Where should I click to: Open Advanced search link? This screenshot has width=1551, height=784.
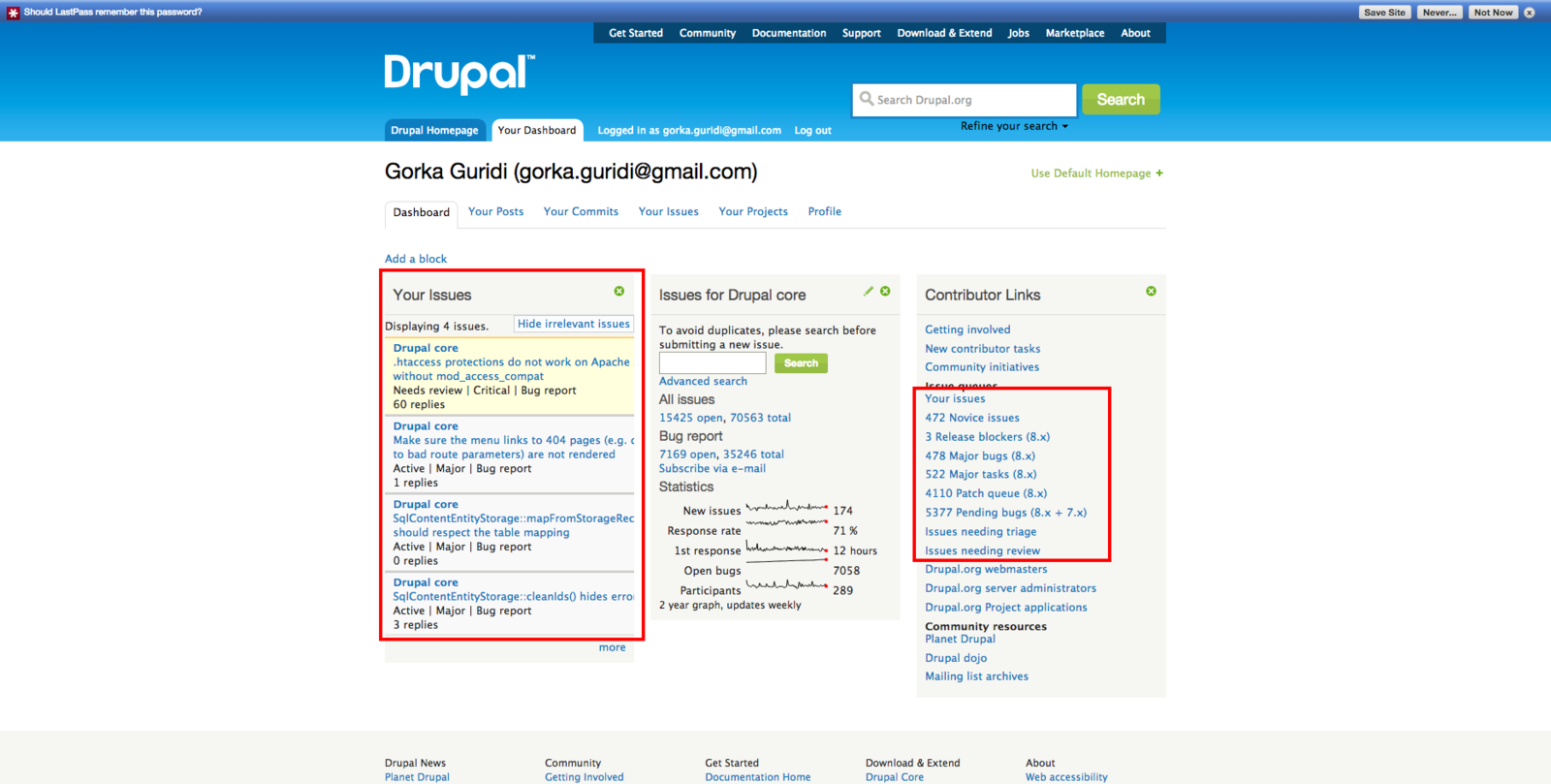coord(703,381)
